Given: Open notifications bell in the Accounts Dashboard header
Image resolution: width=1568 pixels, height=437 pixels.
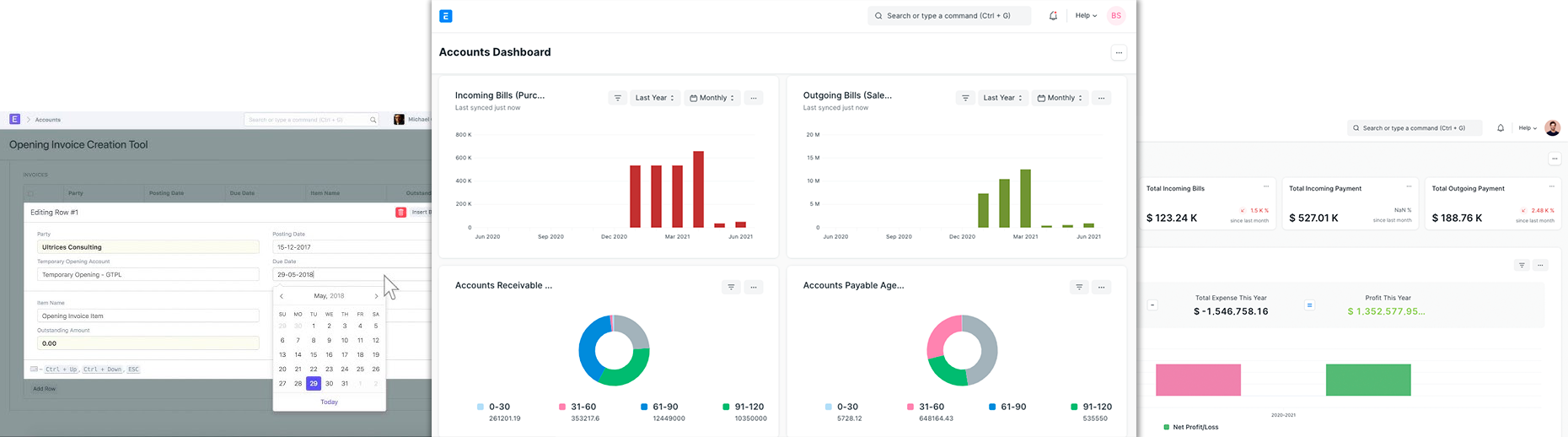Looking at the screenshot, I should point(1053,16).
